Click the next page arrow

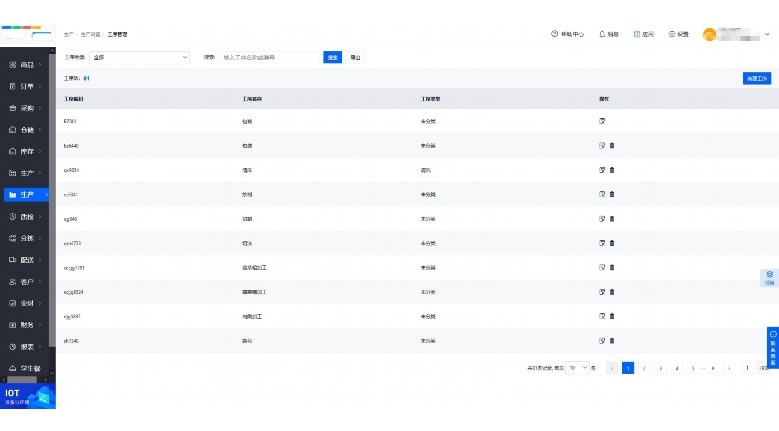[729, 368]
